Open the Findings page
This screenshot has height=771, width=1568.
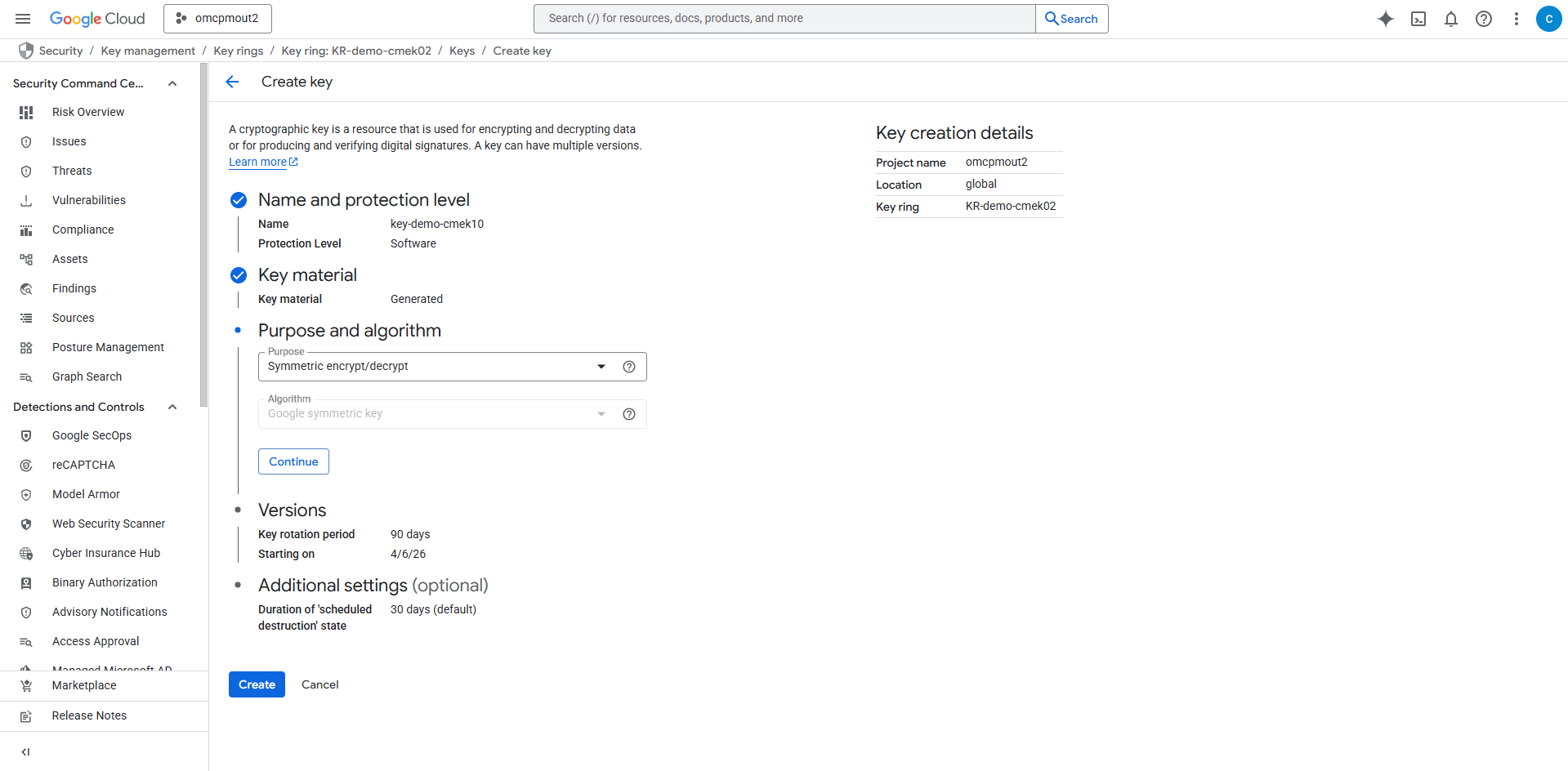(x=74, y=288)
